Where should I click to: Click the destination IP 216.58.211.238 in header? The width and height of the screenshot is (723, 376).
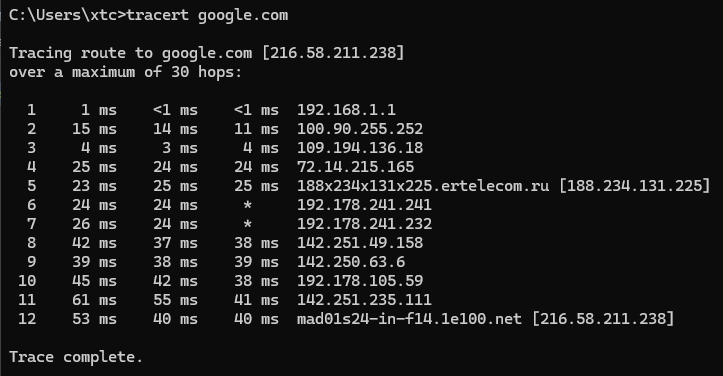click(333, 53)
